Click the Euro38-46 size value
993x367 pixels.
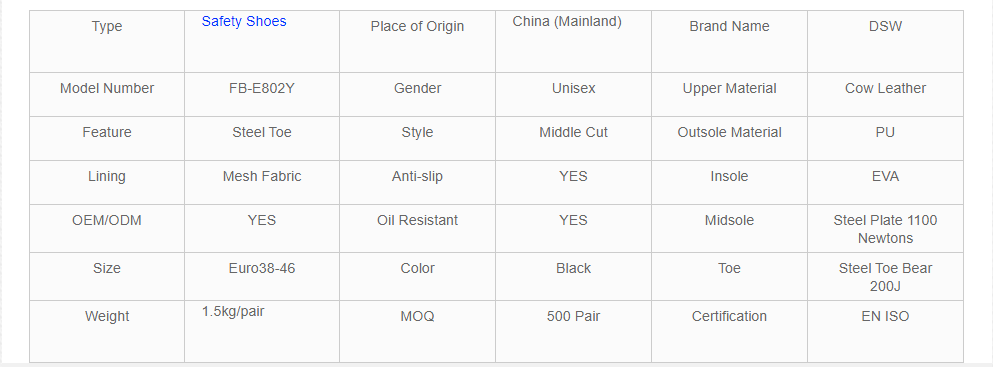tap(262, 268)
